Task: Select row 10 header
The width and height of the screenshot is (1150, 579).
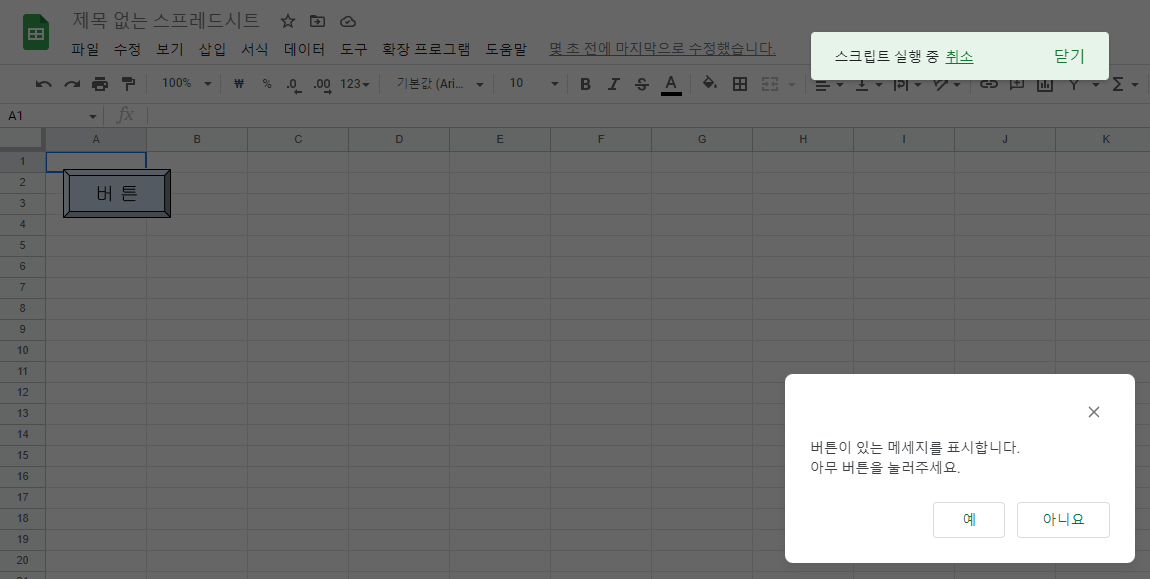Action: (23, 351)
